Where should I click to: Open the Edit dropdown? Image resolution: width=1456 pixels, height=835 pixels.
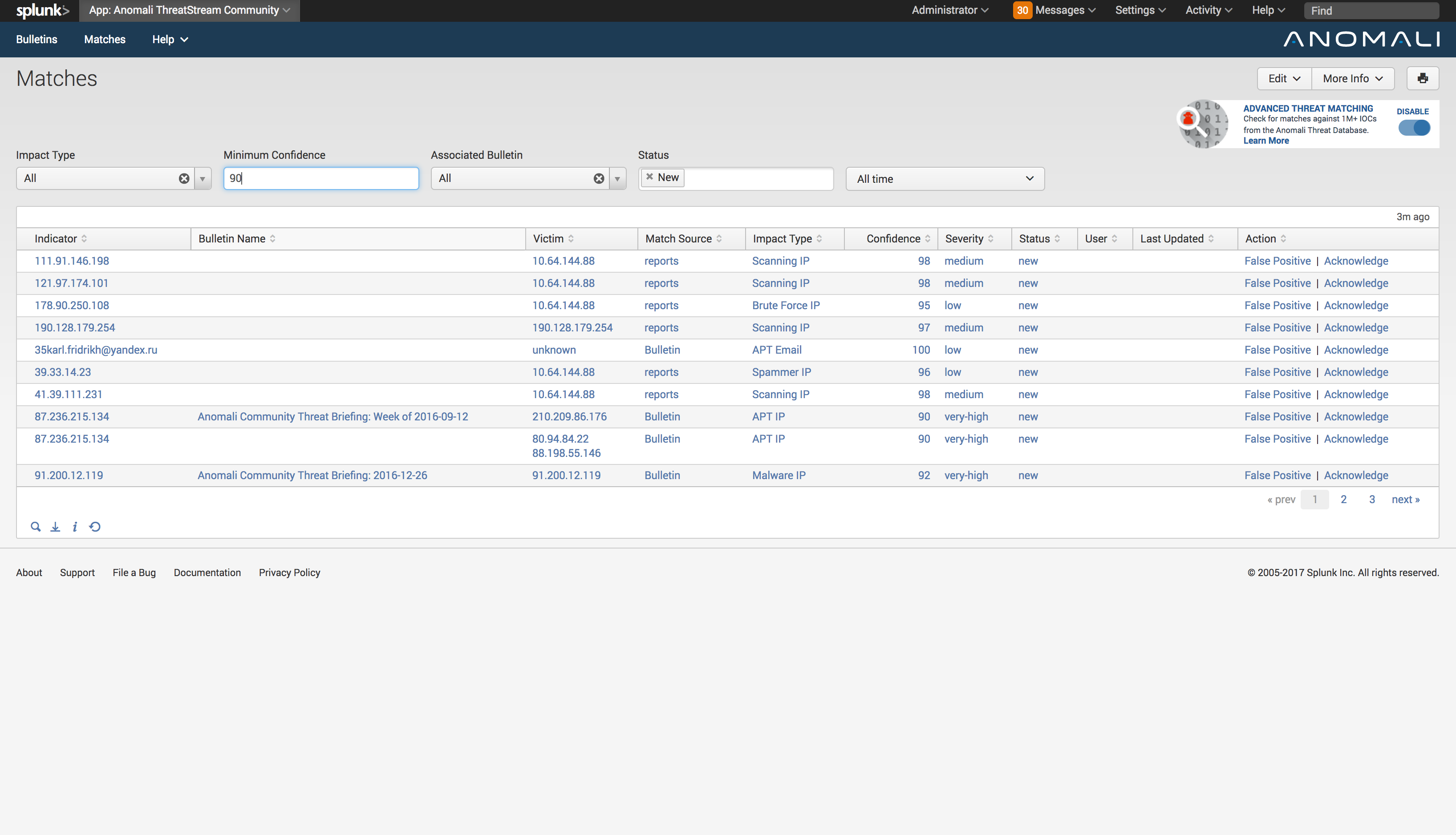pos(1284,79)
